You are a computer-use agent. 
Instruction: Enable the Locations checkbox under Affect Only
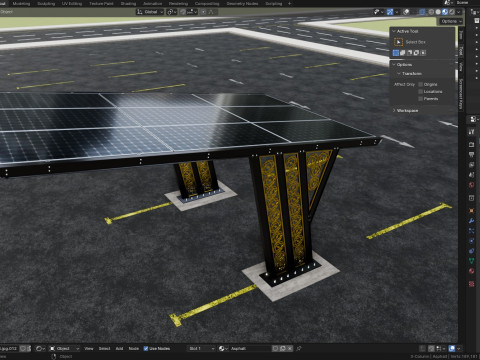[420, 91]
